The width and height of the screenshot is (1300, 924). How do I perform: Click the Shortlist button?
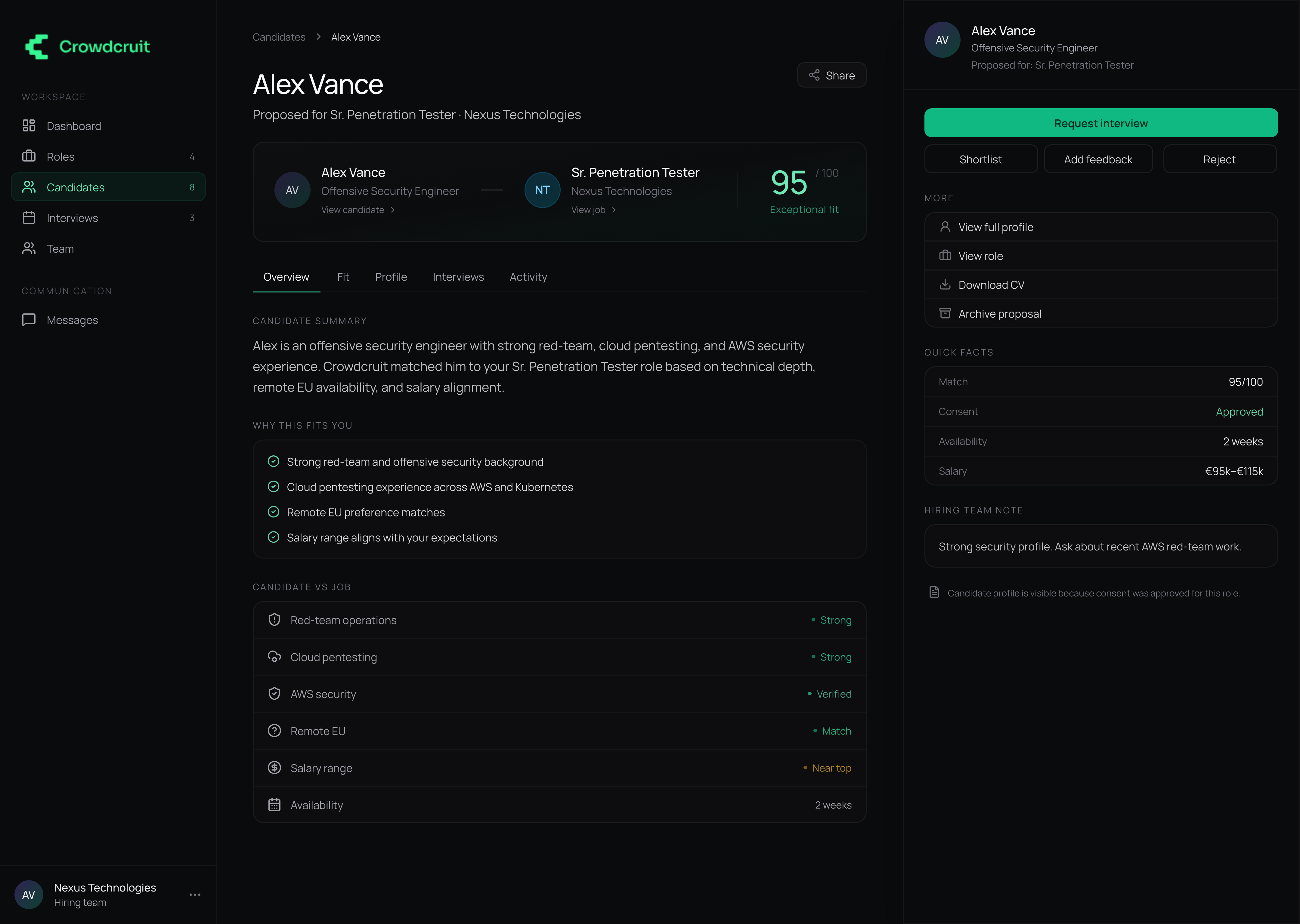[981, 159]
